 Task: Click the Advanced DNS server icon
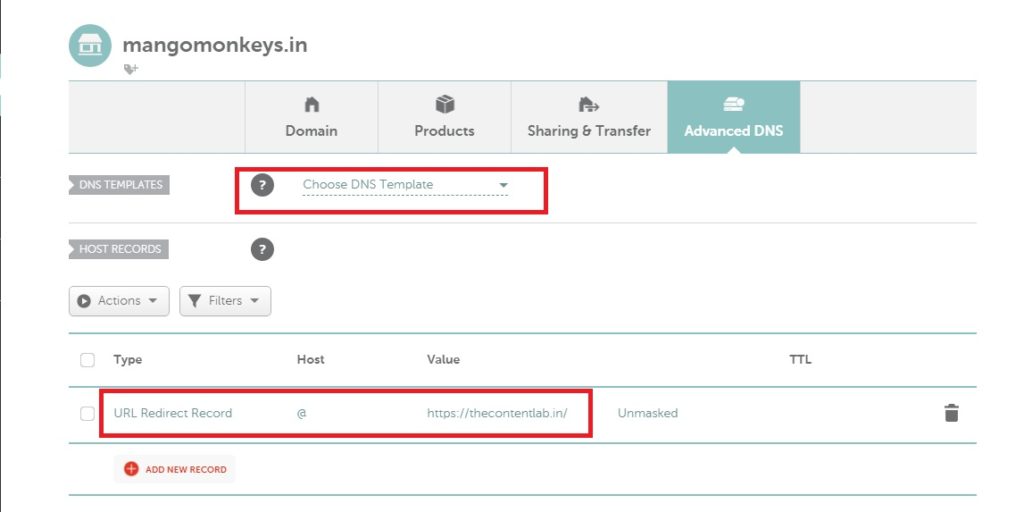pos(733,104)
